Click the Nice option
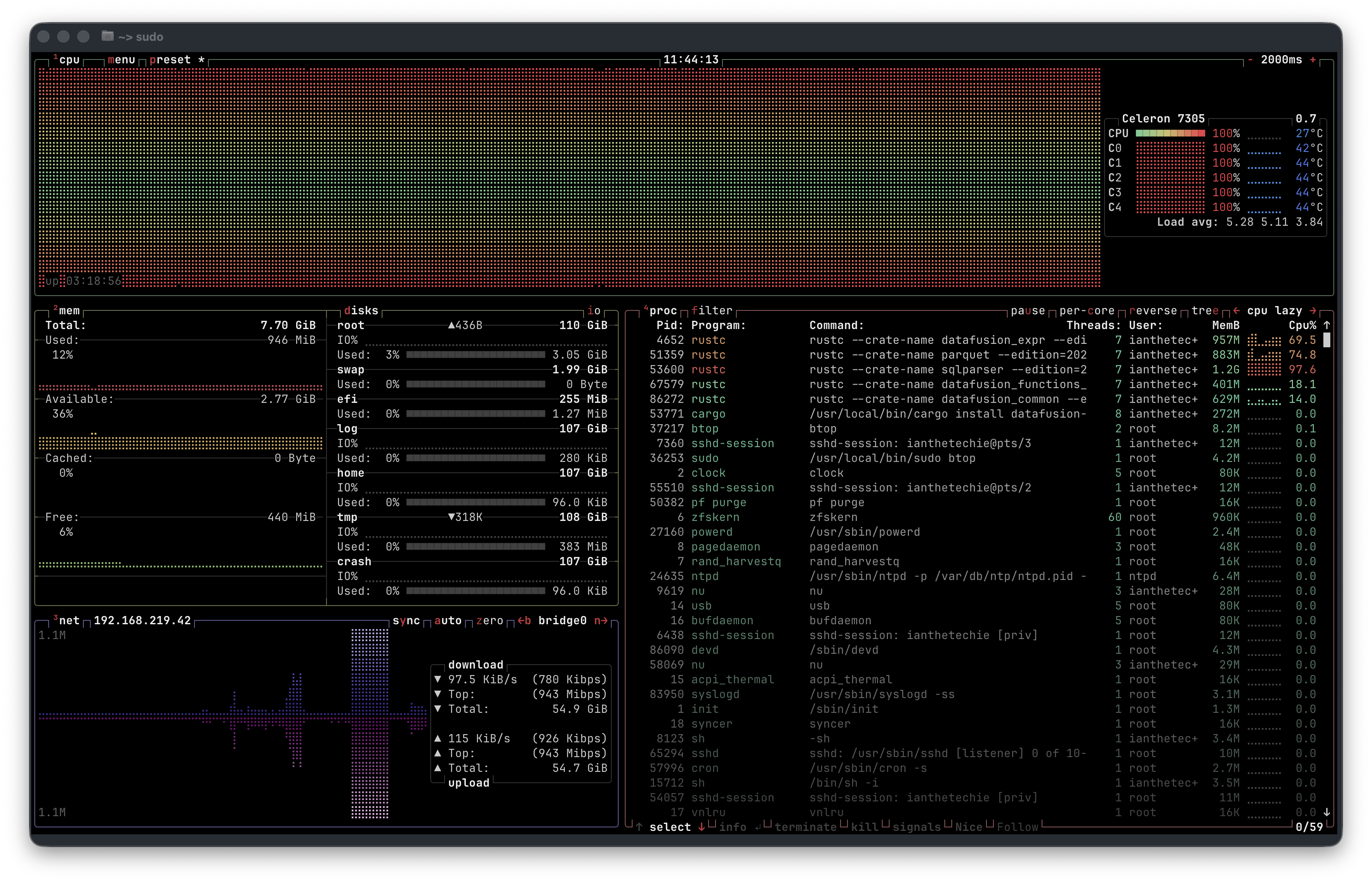1372x883 pixels. [x=969, y=827]
